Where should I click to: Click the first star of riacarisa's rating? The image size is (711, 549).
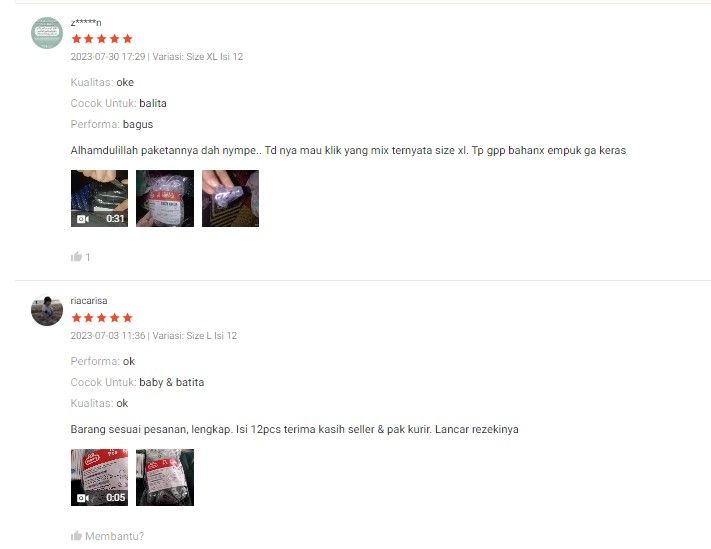click(76, 317)
